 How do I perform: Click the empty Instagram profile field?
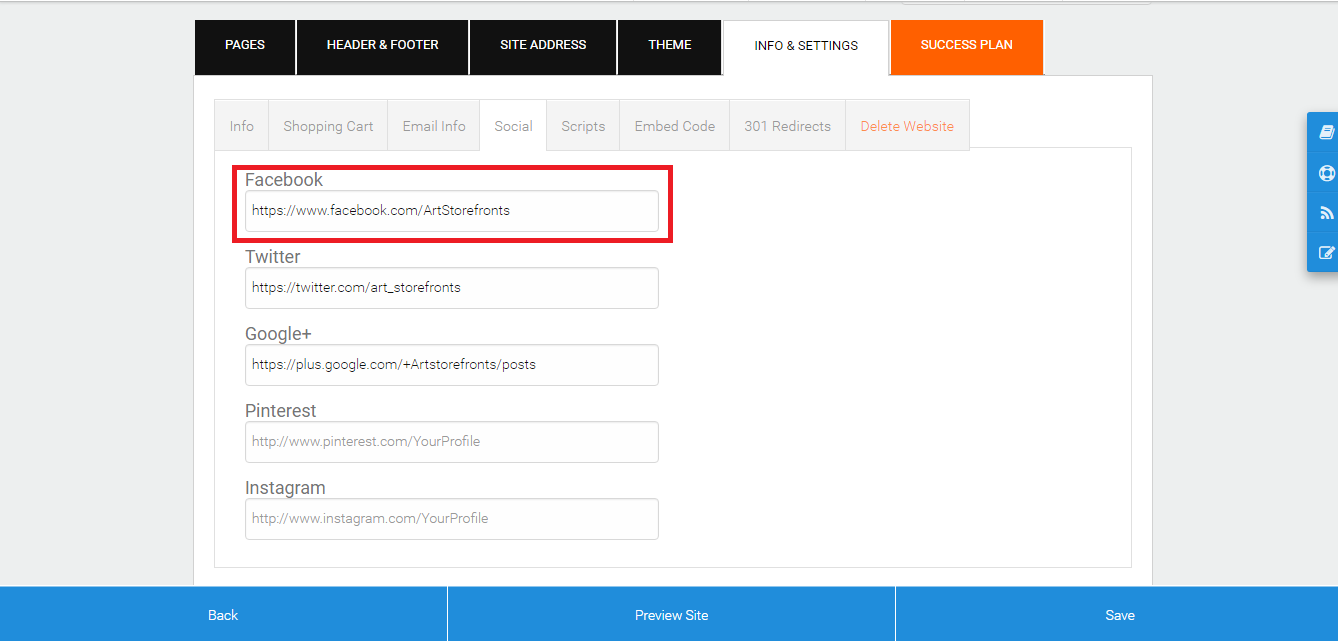coord(452,518)
